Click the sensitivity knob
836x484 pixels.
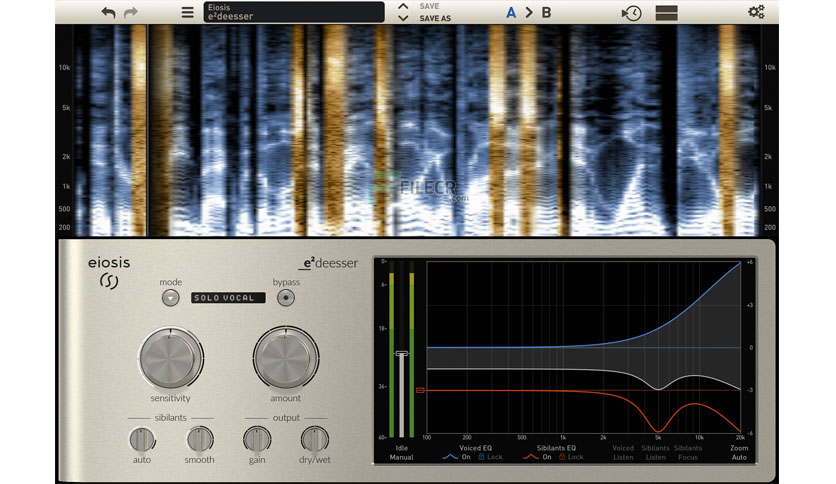pyautogui.click(x=171, y=358)
